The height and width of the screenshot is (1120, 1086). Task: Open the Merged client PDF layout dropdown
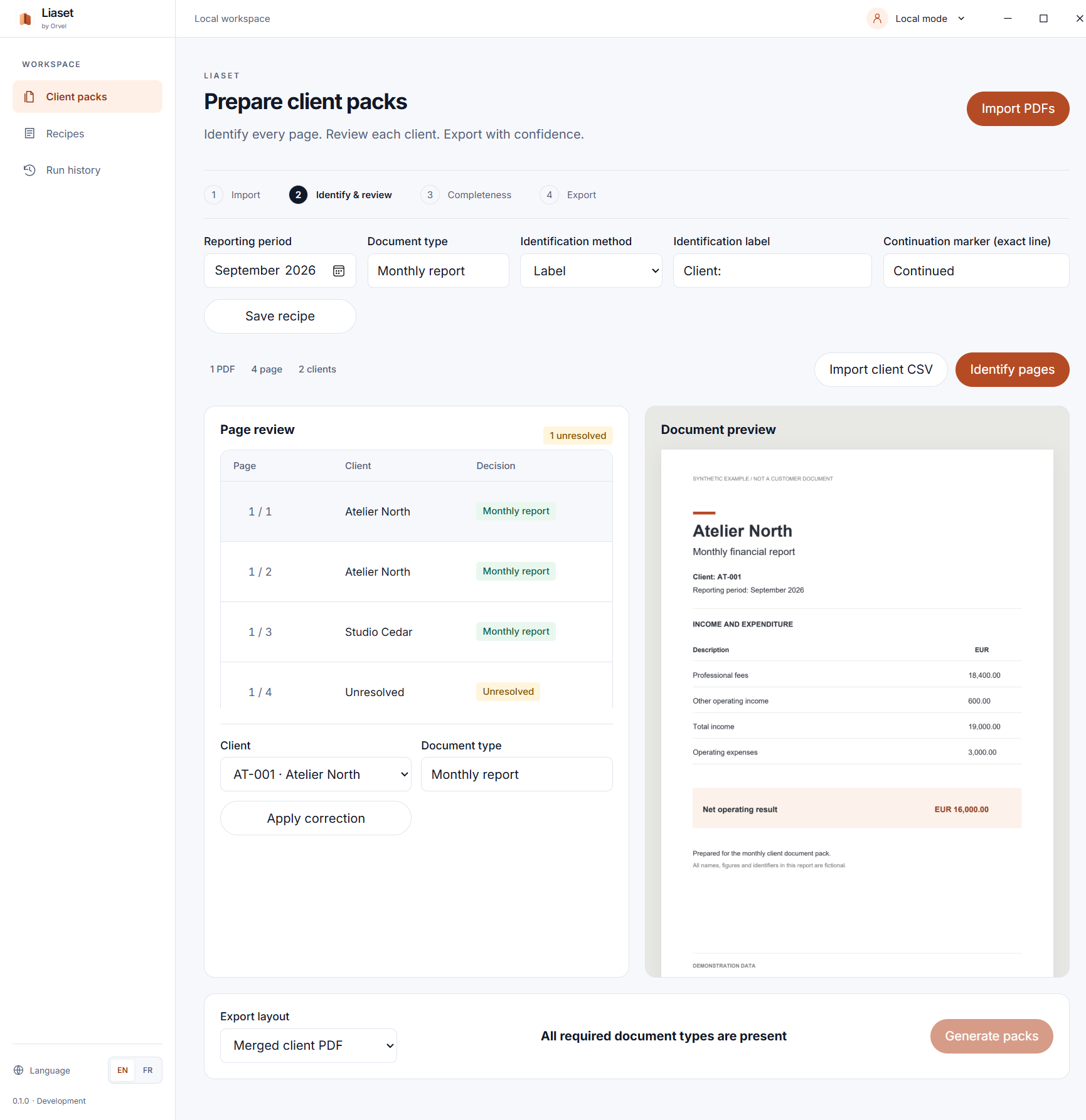tap(308, 1045)
